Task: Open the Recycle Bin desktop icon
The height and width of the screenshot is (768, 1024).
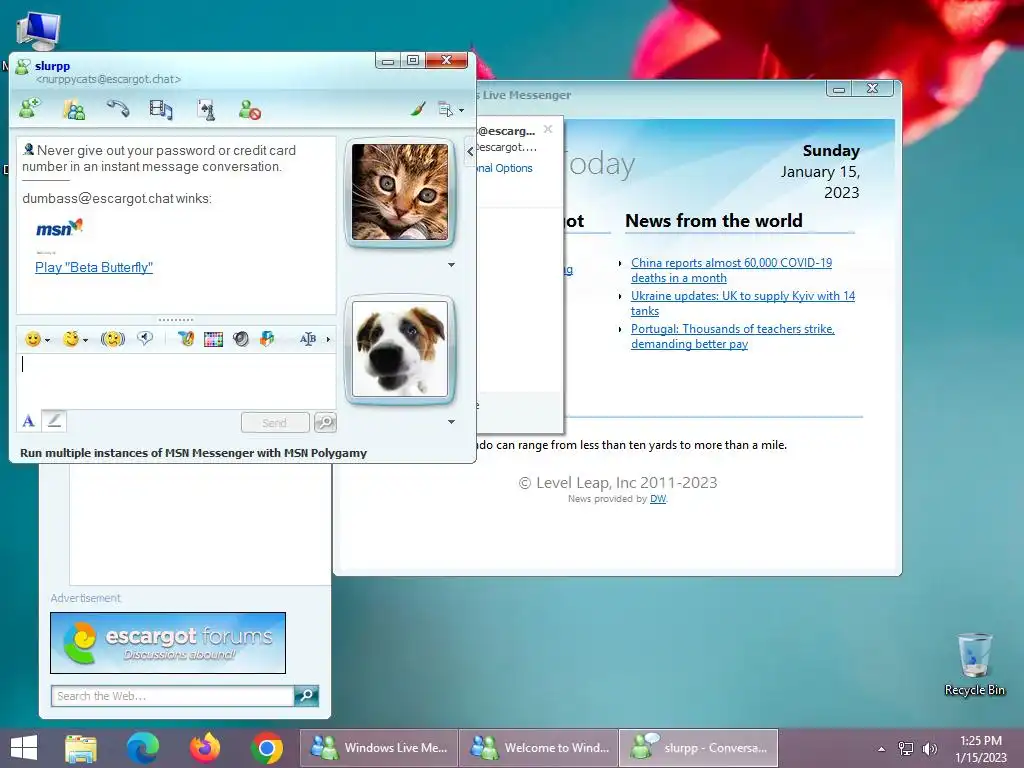Action: click(974, 664)
